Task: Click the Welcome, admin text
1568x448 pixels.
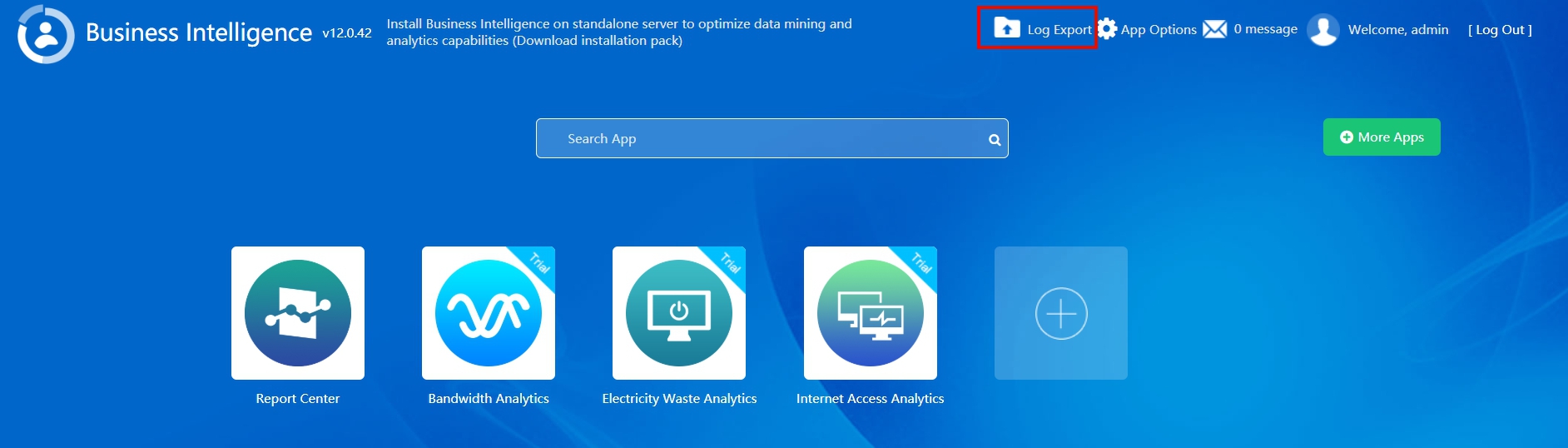Action: tap(1398, 30)
